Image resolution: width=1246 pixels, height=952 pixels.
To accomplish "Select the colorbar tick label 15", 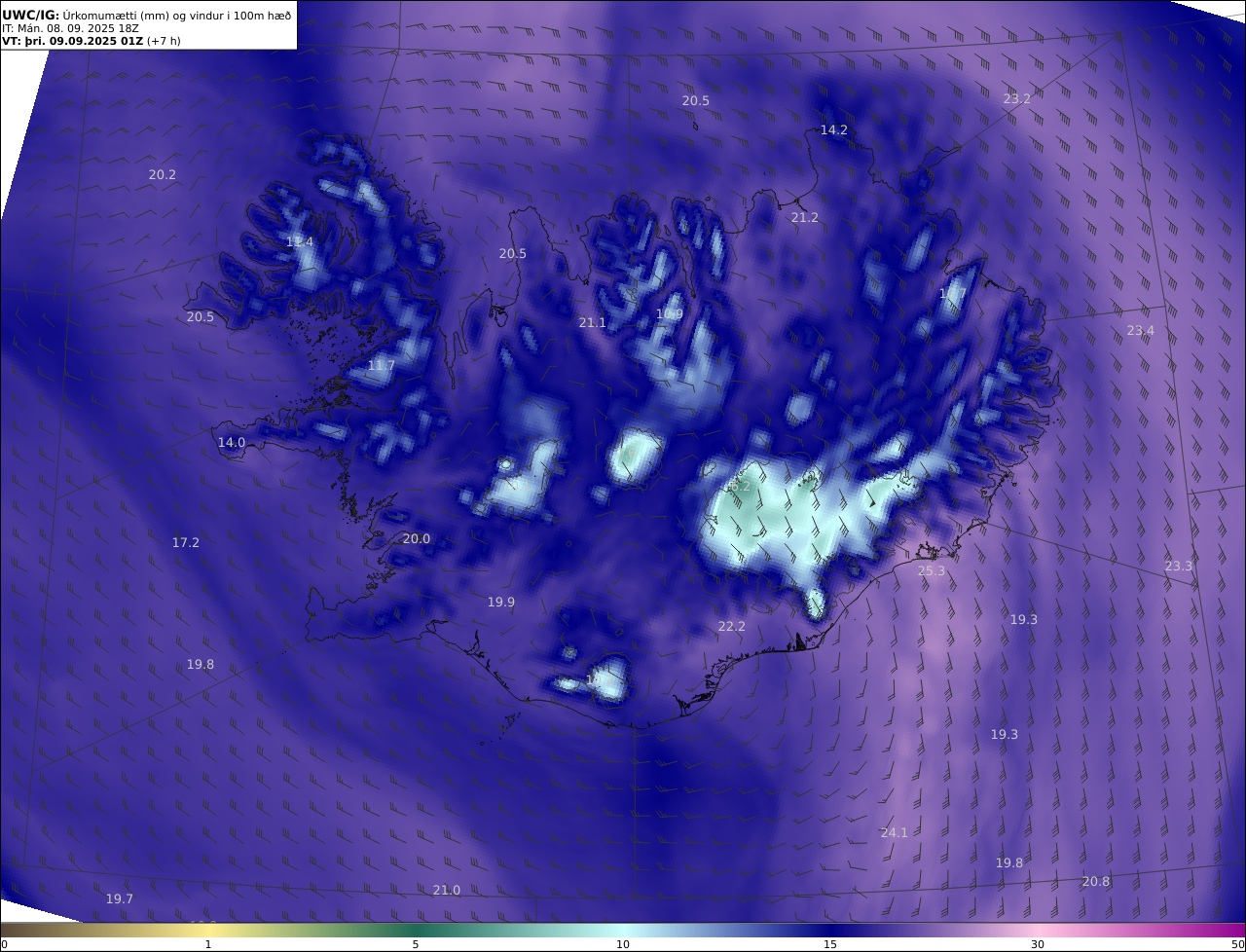I will 829,944.
